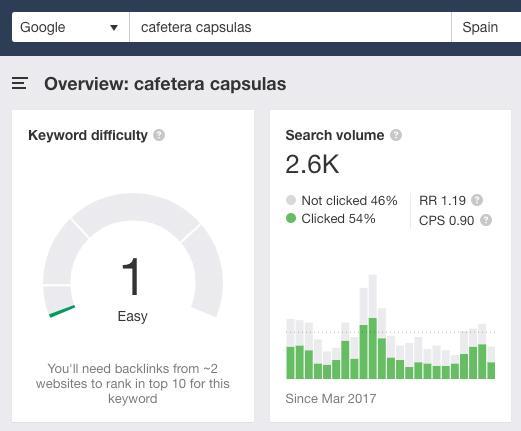Click the CPS 0.90 help icon

click(x=486, y=220)
